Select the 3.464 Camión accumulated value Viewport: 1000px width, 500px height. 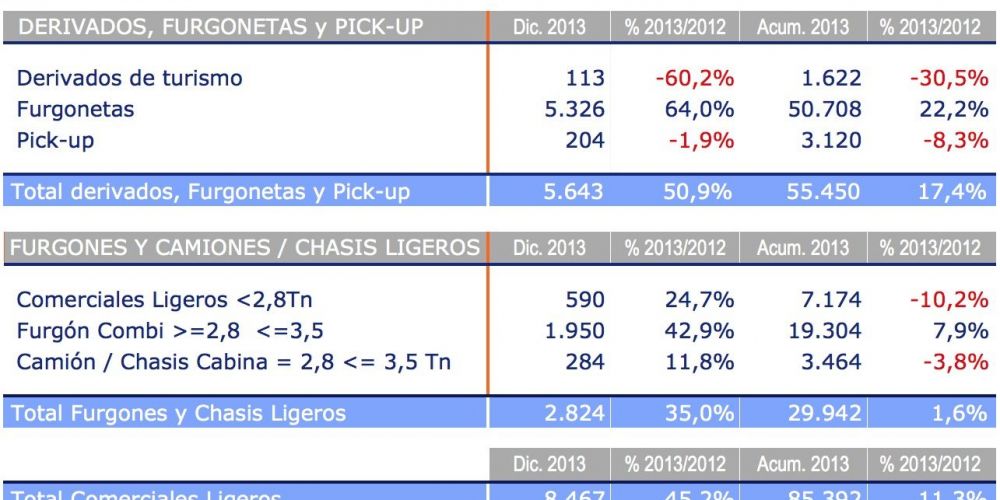coord(830,360)
